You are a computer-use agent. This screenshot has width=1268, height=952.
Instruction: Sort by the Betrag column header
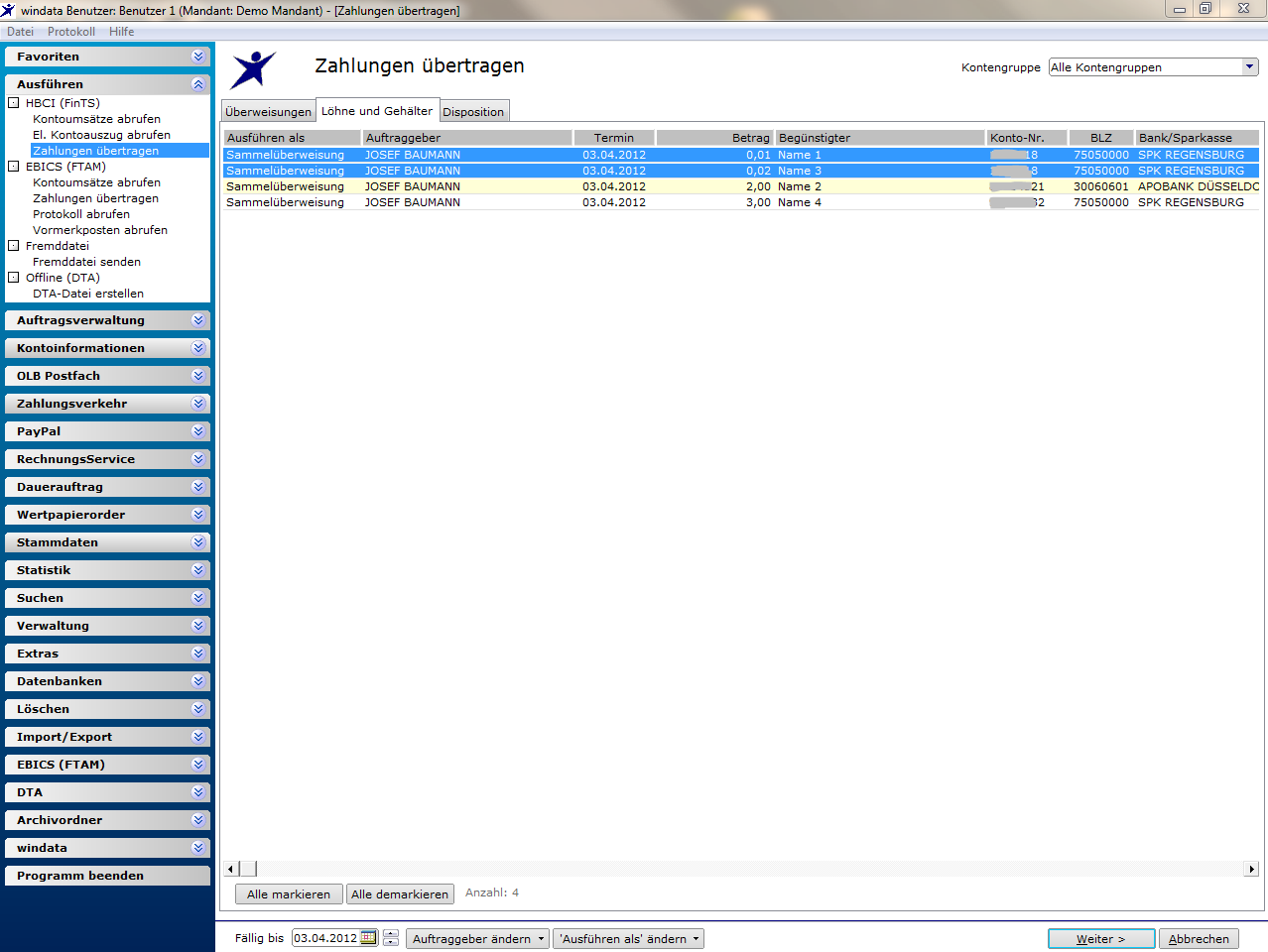[714, 138]
